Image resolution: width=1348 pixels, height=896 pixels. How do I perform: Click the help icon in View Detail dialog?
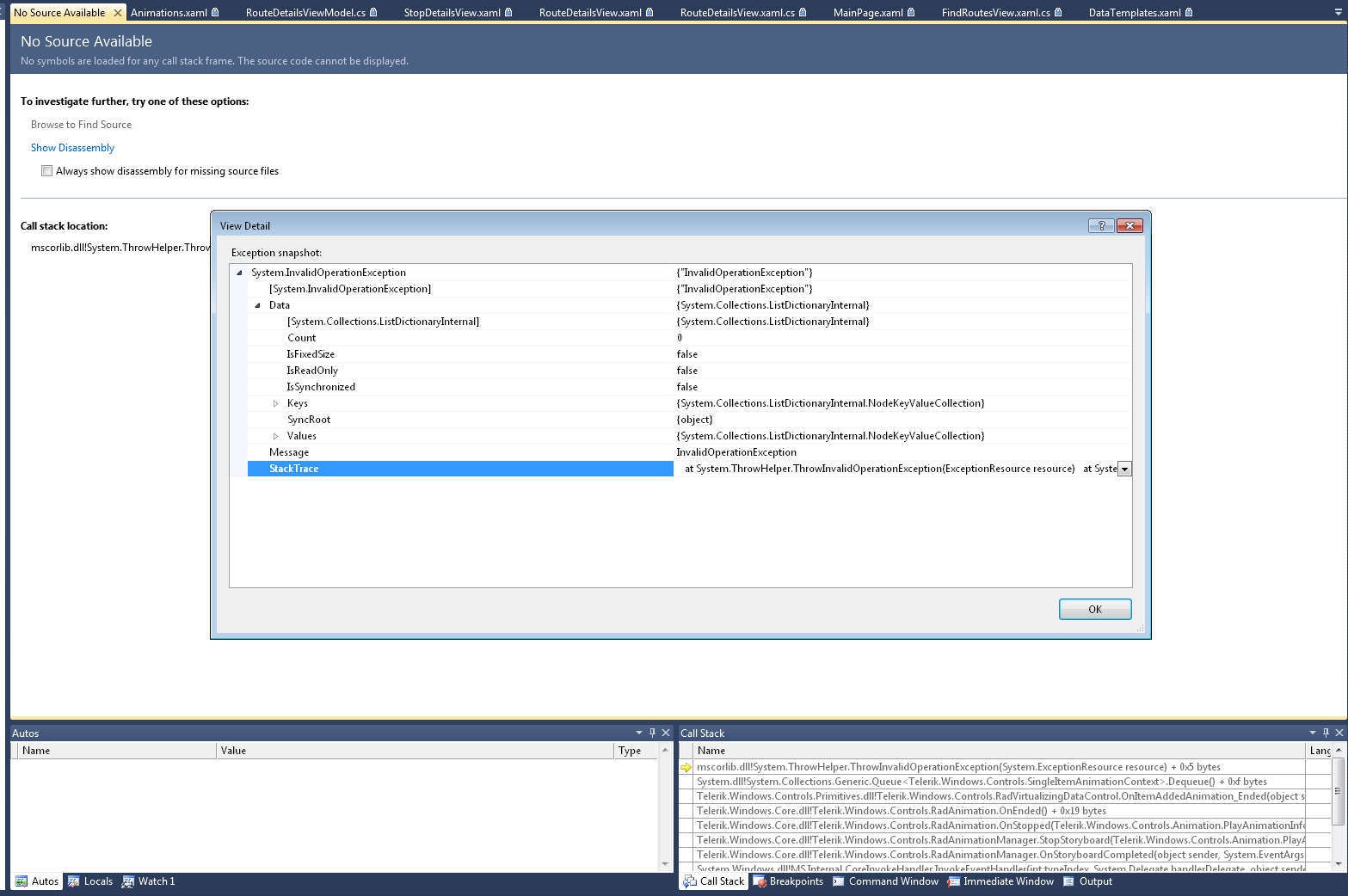(x=1101, y=225)
